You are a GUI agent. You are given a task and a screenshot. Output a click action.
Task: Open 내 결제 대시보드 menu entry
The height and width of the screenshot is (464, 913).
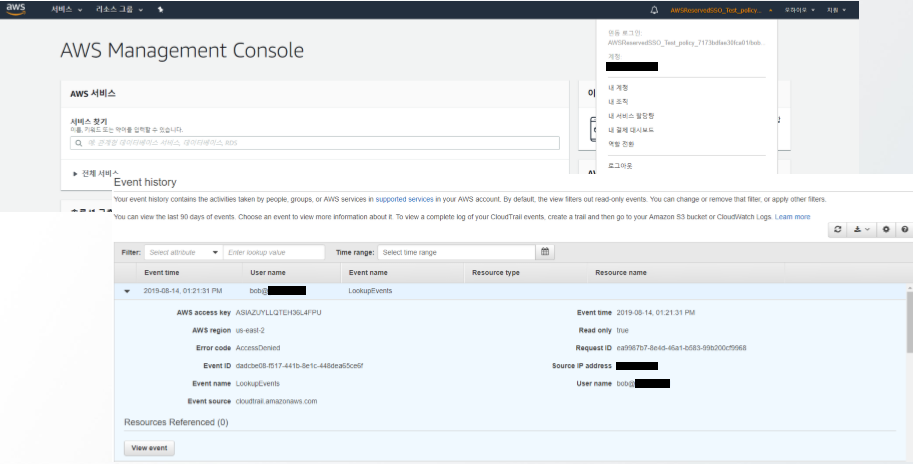click(631, 130)
